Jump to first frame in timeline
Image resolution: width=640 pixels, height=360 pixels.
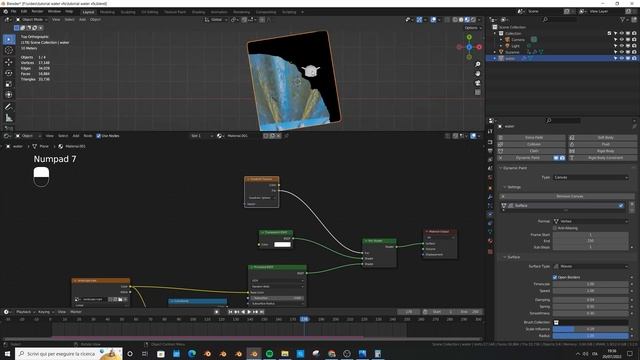click(x=230, y=312)
